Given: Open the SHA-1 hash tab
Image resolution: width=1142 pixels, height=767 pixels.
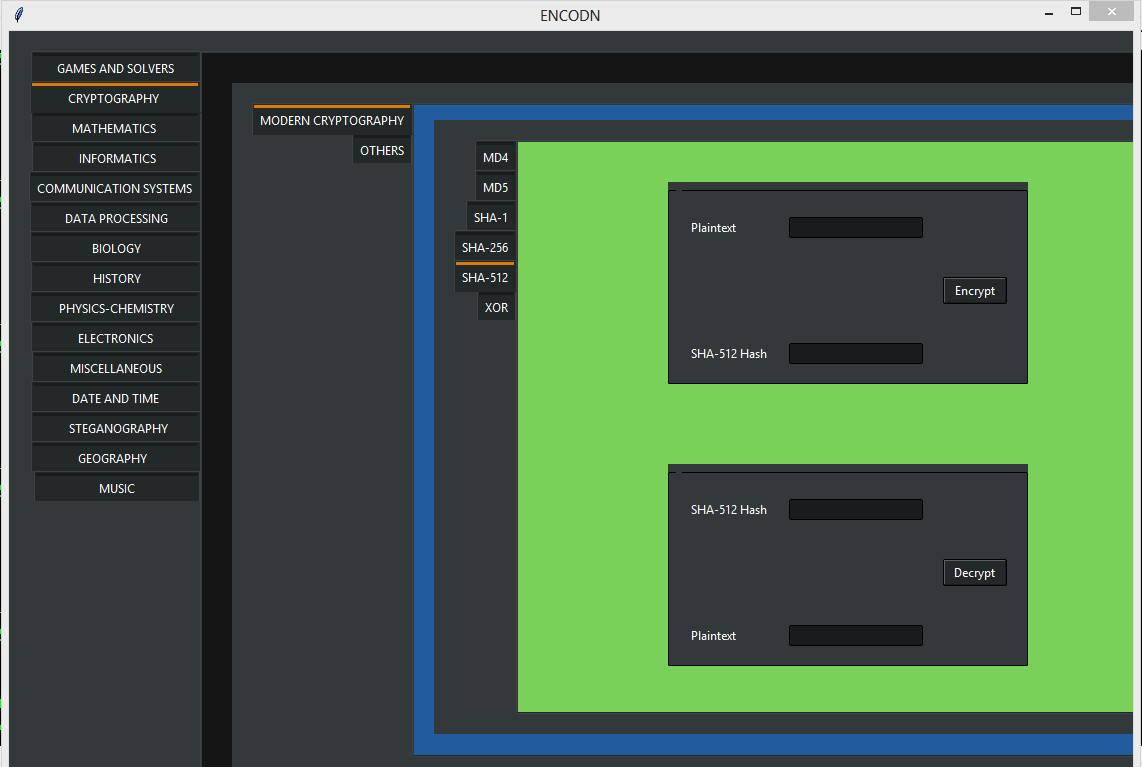Looking at the screenshot, I should 490,217.
